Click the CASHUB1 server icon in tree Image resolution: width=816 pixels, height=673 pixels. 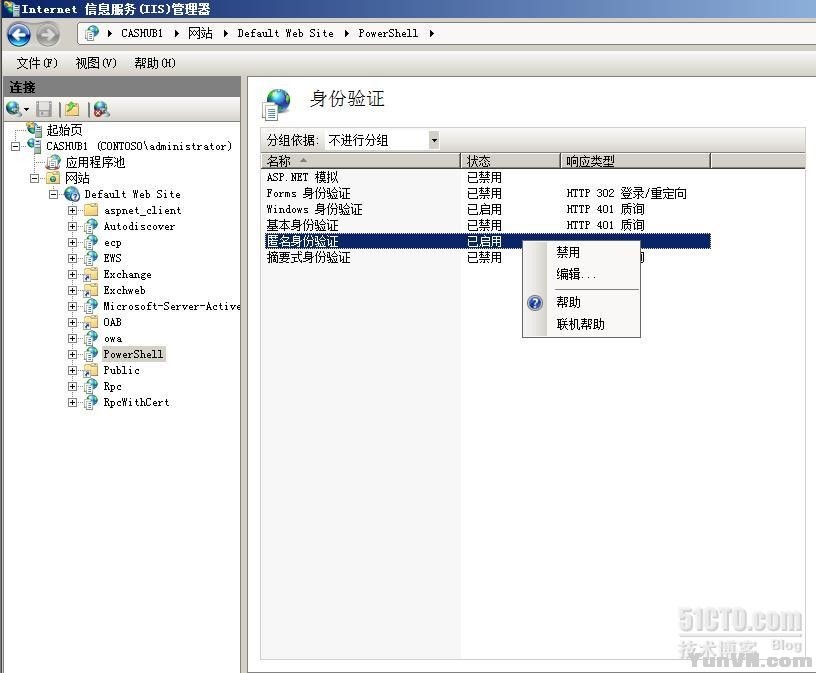[x=34, y=145]
